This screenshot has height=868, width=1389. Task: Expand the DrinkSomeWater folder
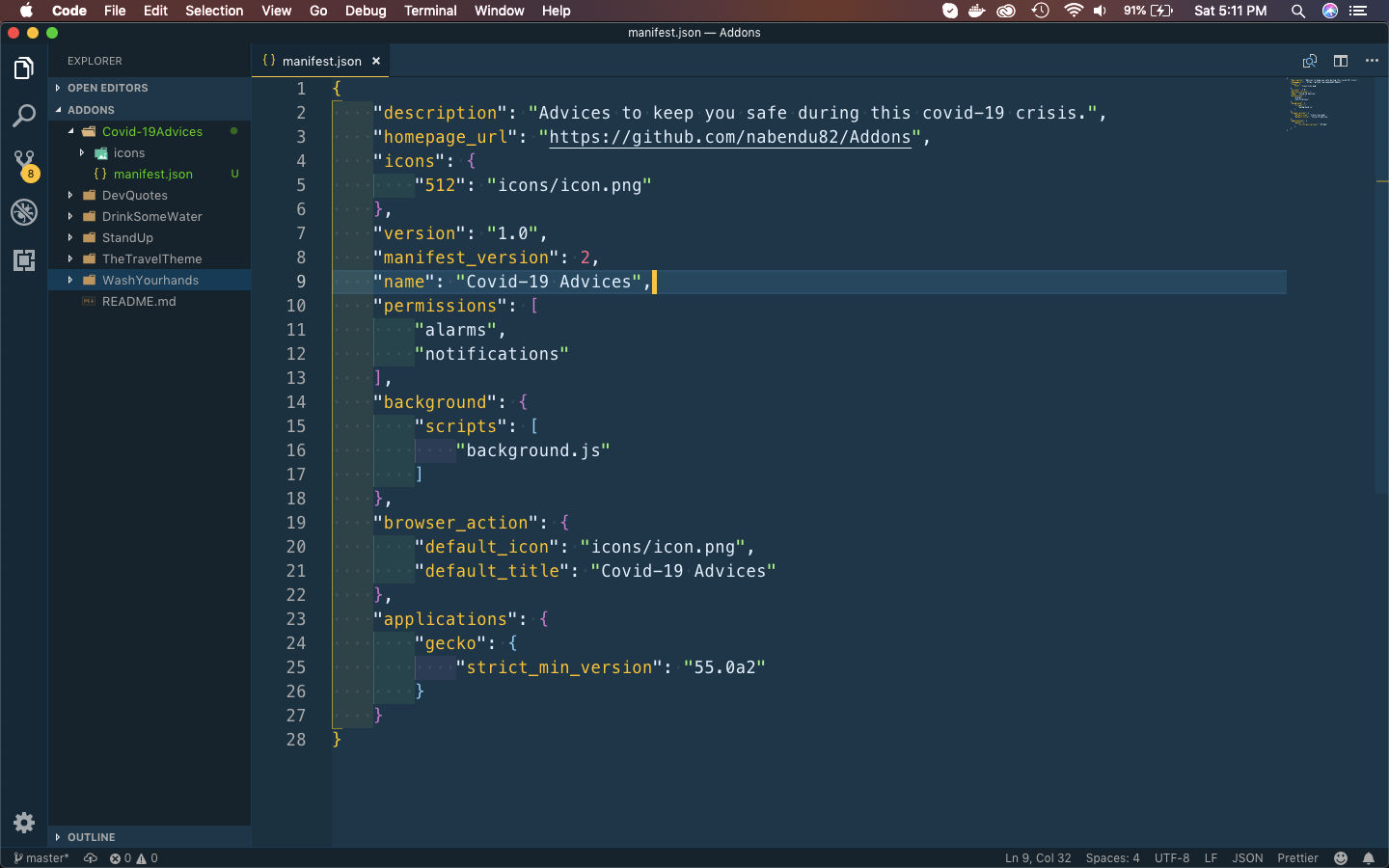[70, 216]
